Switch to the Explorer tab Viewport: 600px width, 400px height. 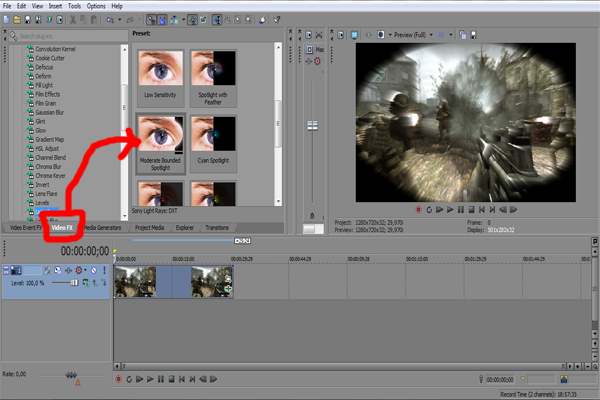[185, 228]
